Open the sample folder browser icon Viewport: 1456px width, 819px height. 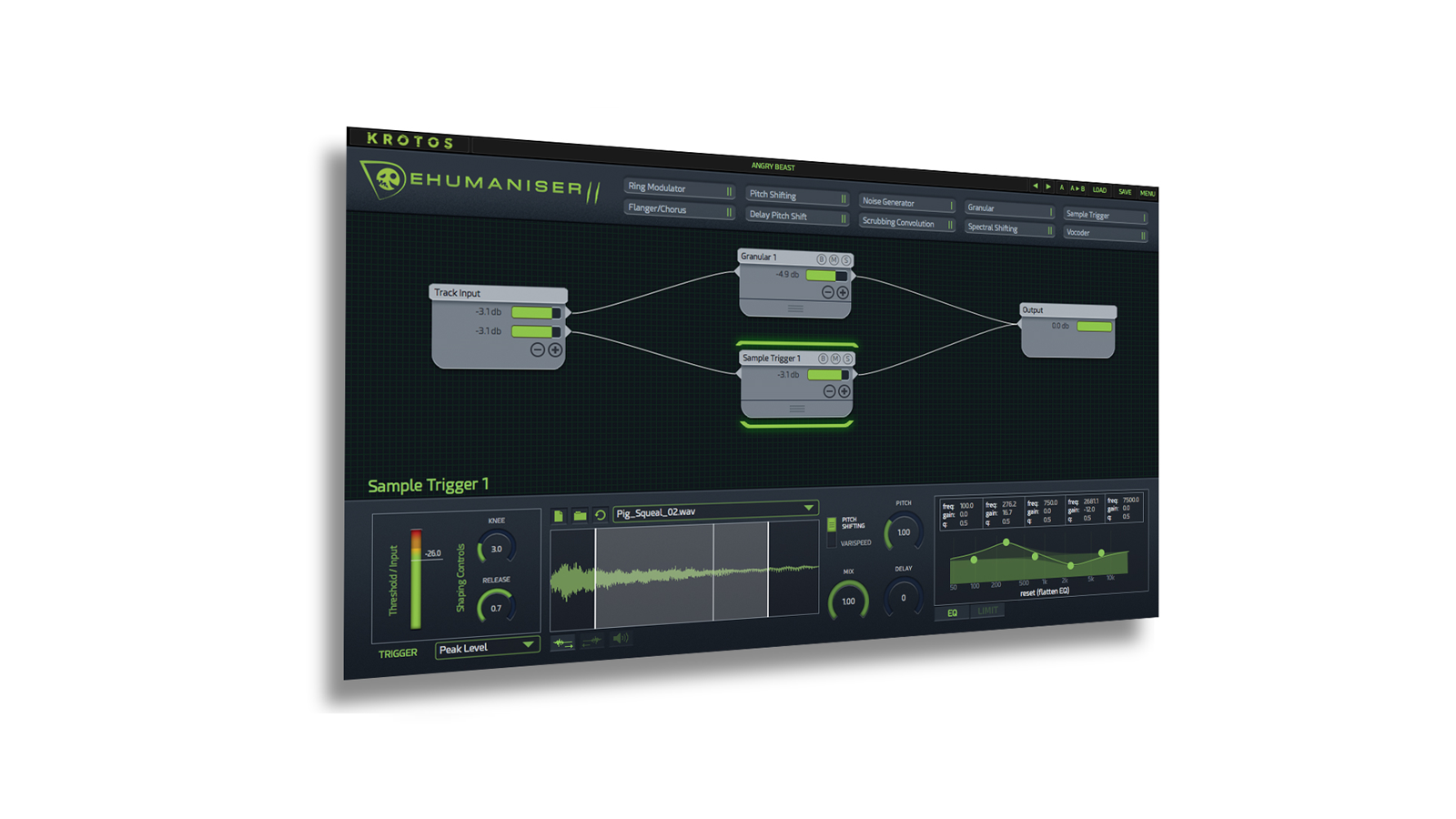pos(580,515)
